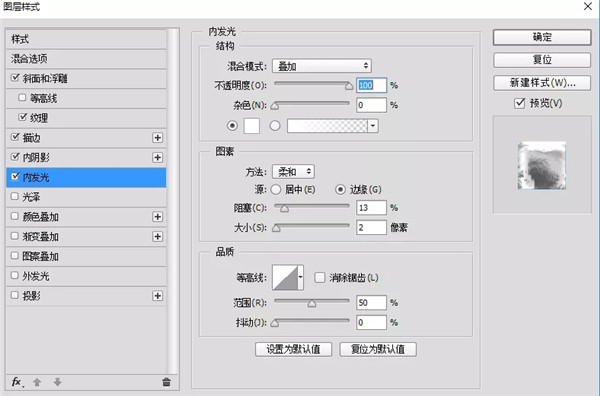Image resolution: width=600 pixels, height=396 pixels.
Task: Click the 抖动 jitter value field
Action: point(371,323)
